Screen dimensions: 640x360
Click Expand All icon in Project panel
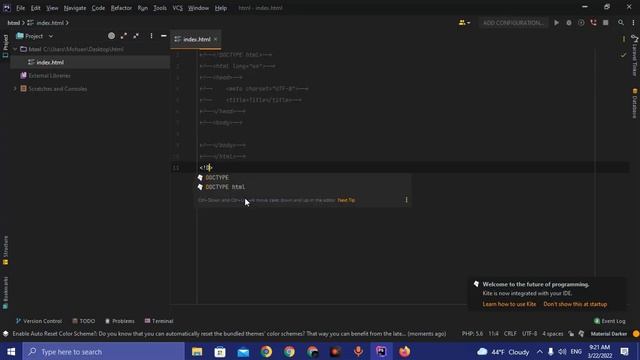[124, 36]
